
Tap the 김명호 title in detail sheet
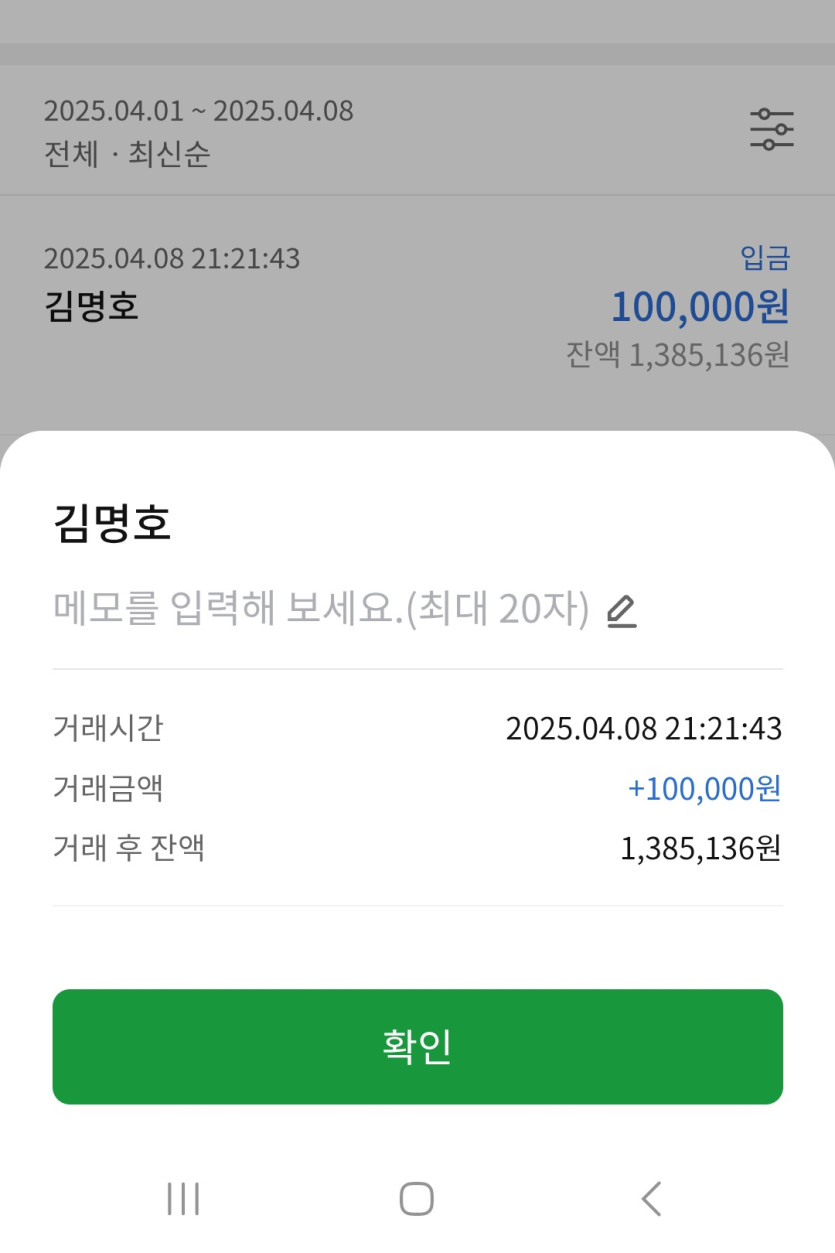(112, 525)
